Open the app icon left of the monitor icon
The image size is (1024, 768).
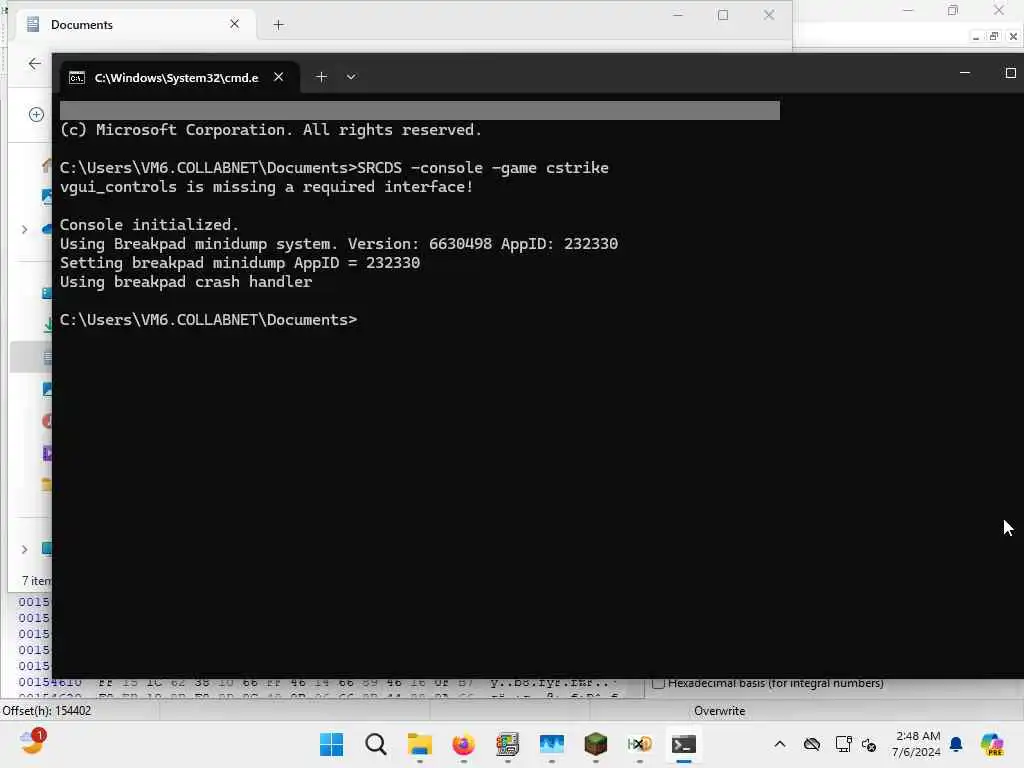click(x=507, y=744)
